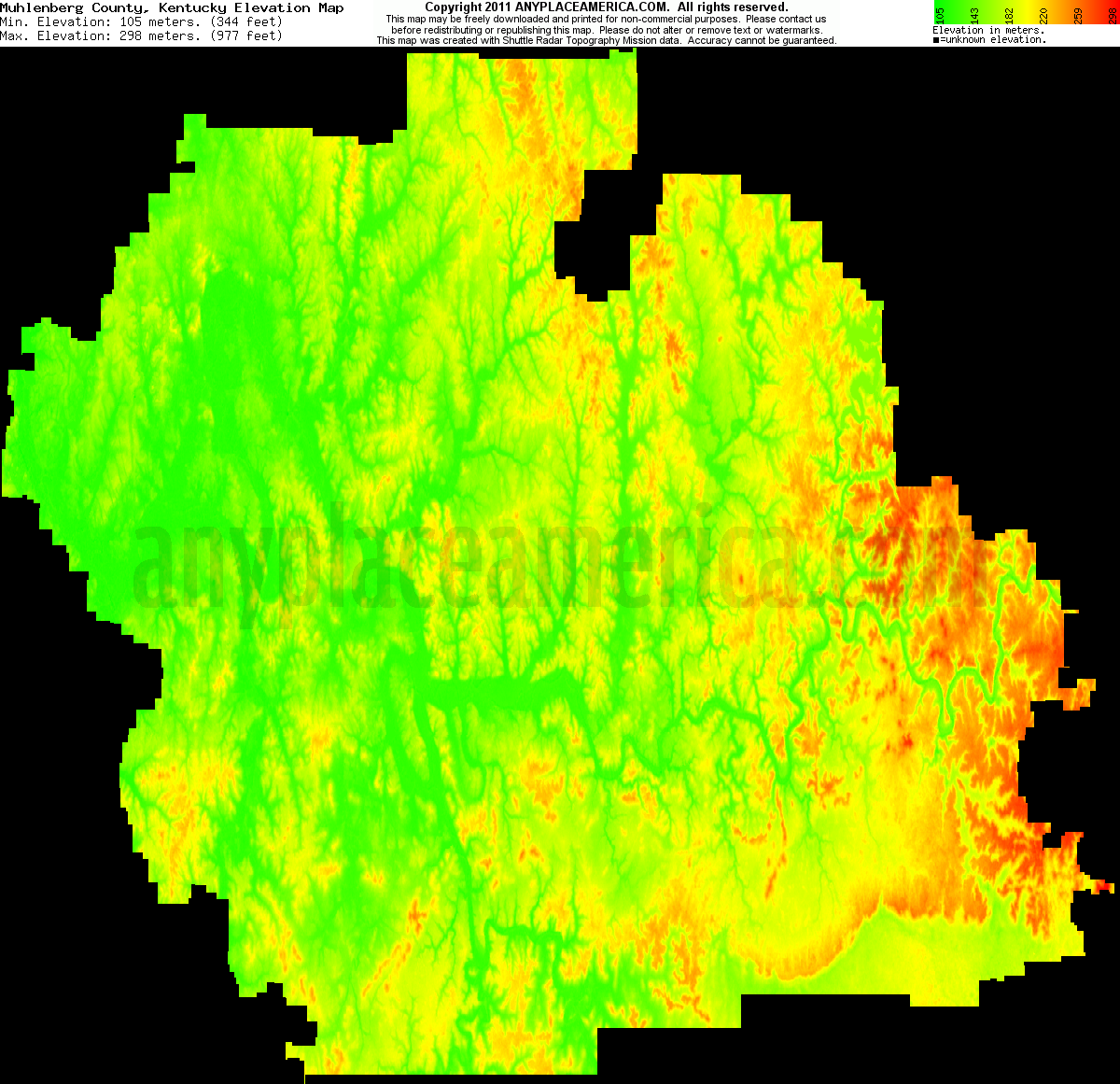Image resolution: width=1120 pixels, height=1084 pixels.
Task: Click the Max. Elevation 298 meters text
Action: (103, 35)
